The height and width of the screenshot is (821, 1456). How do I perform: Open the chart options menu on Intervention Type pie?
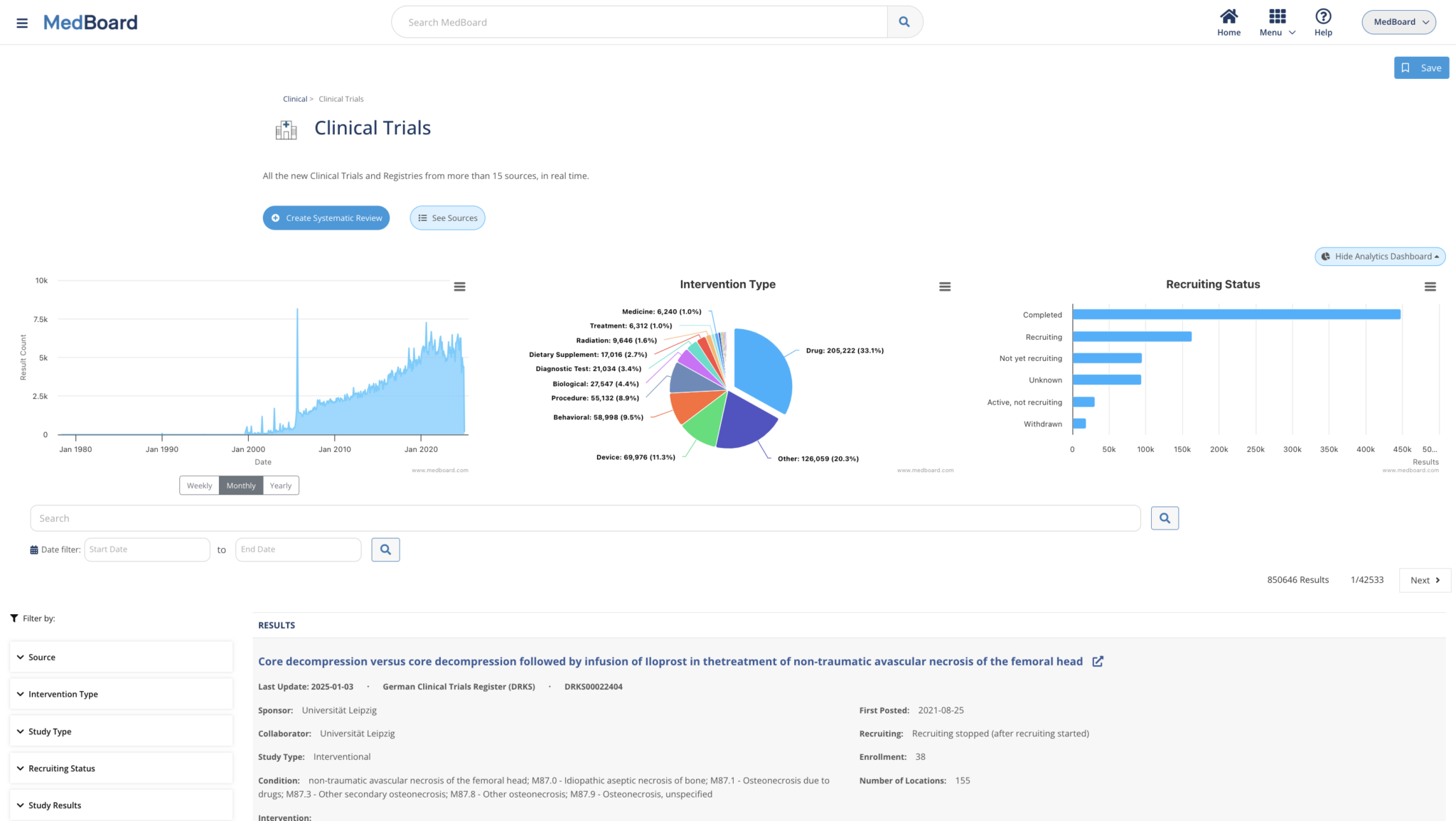(x=945, y=286)
